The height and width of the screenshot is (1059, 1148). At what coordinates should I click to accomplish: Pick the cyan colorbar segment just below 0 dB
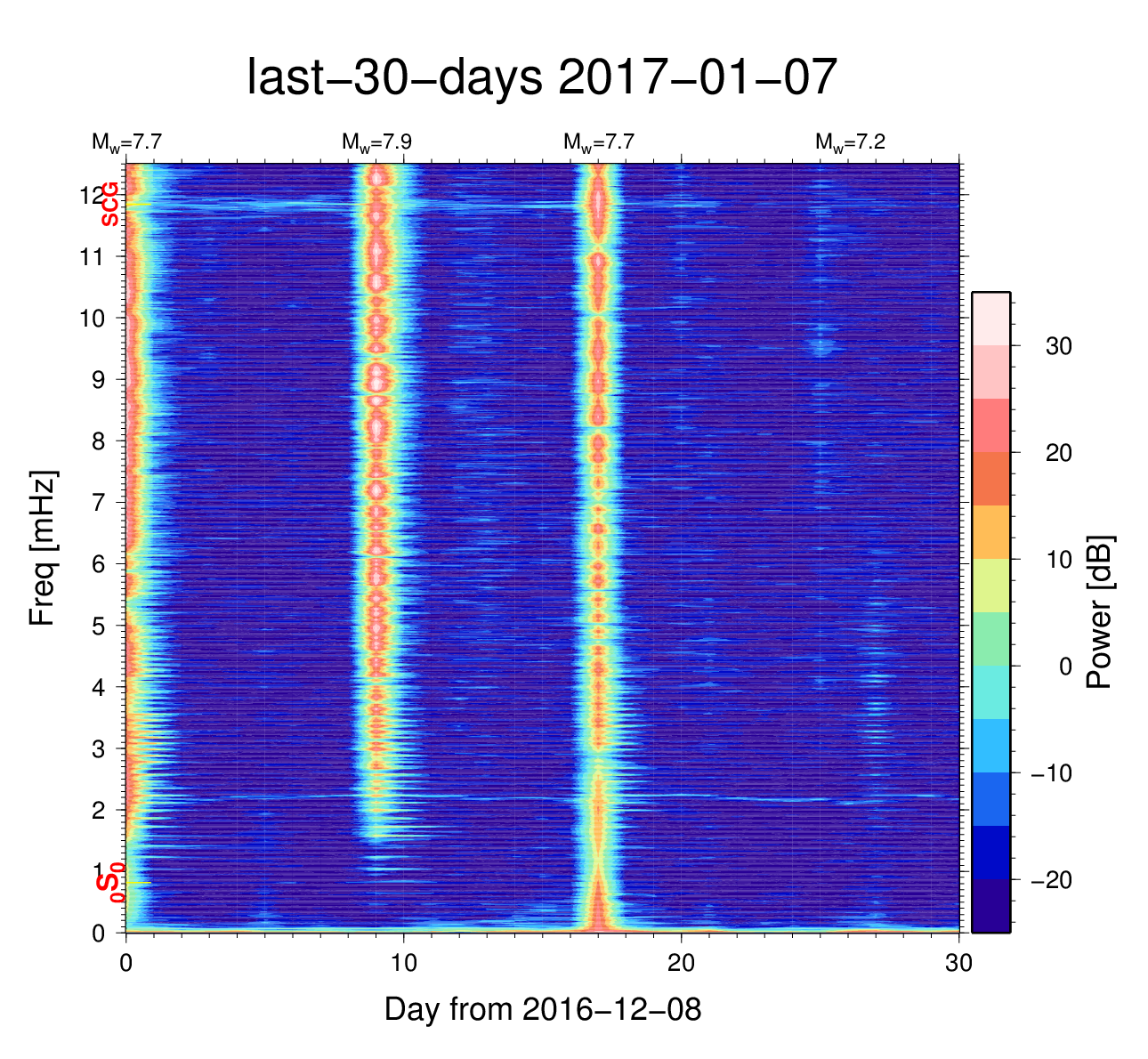[990, 692]
